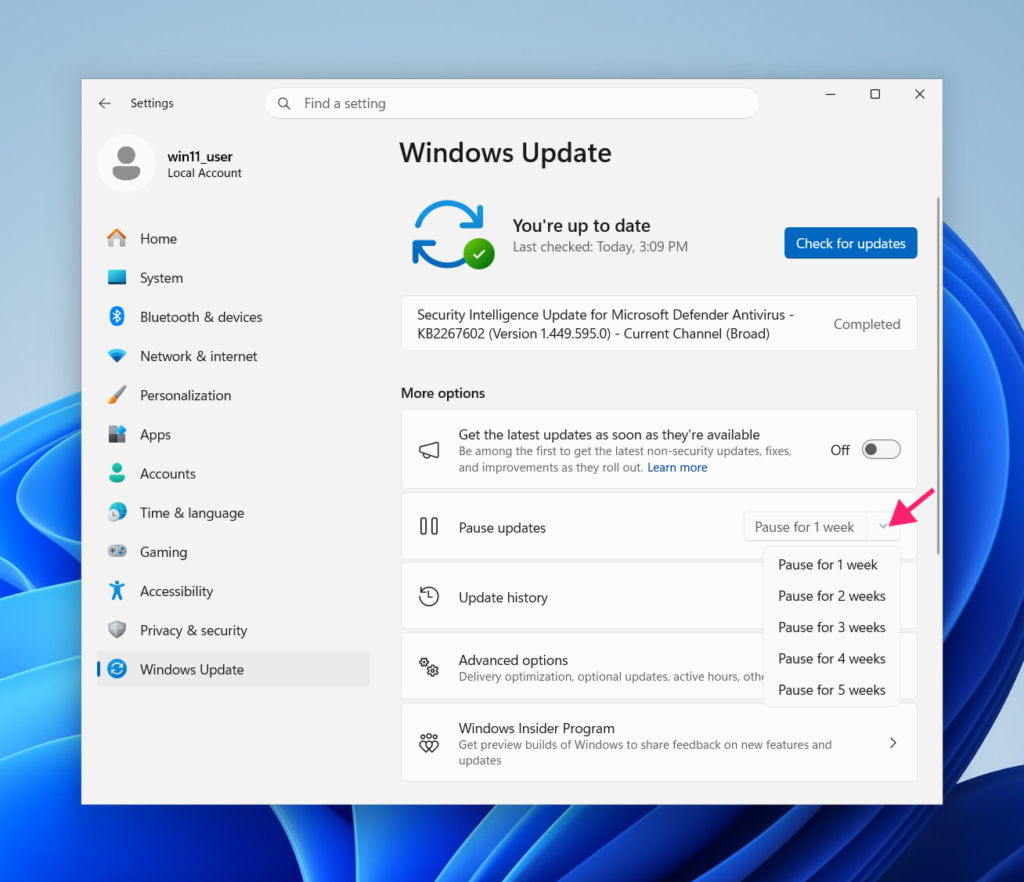Image resolution: width=1024 pixels, height=882 pixels.
Task: Open Accessibility settings
Action: [233, 591]
